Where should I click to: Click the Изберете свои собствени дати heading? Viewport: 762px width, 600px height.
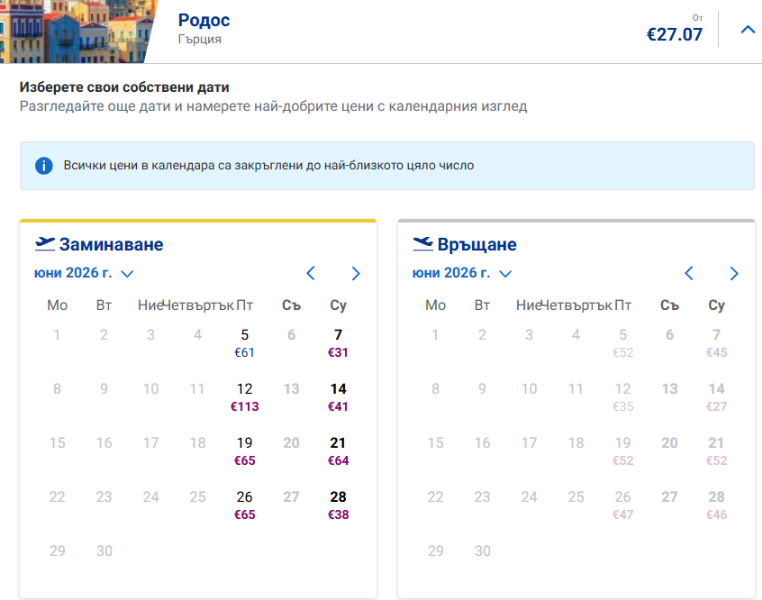coord(124,87)
